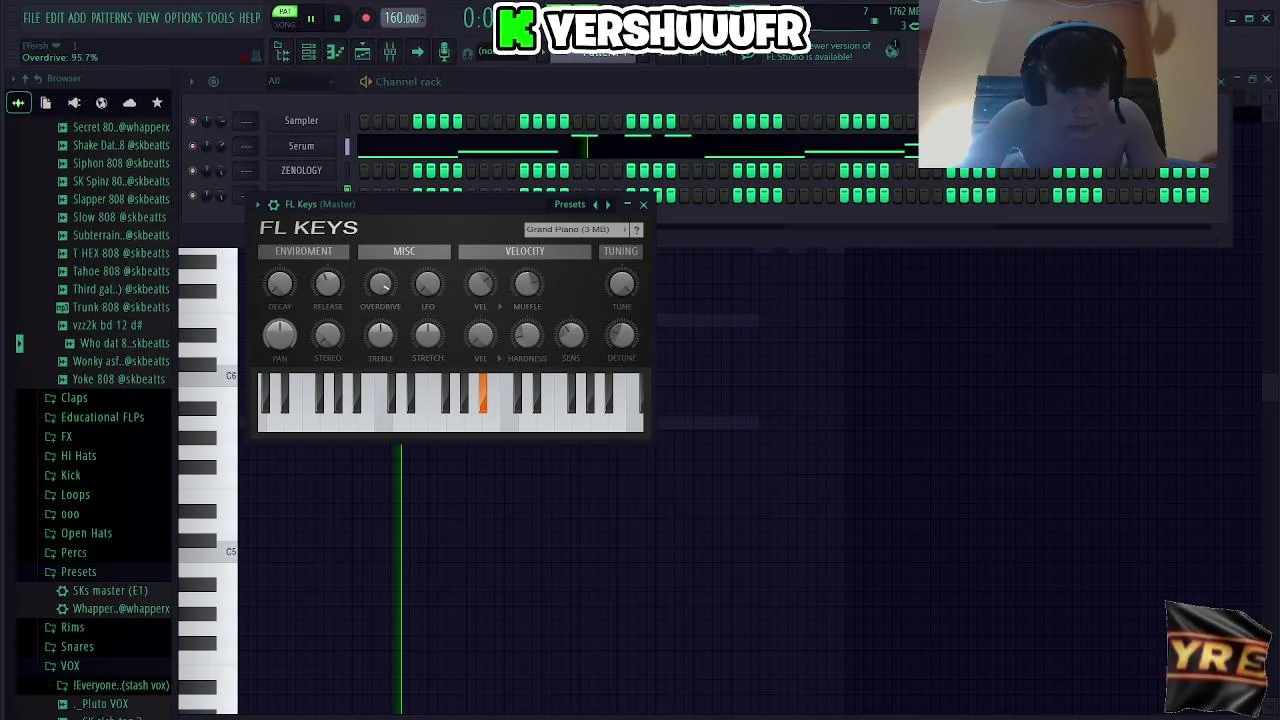Click the record button
This screenshot has height=720, width=1280.
366,18
